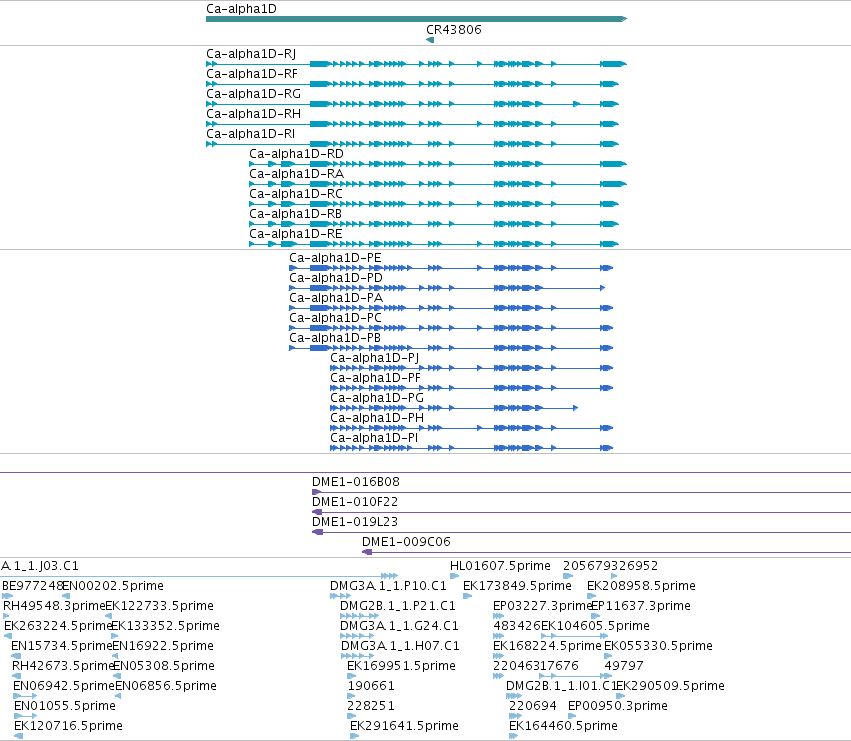851x741 pixels.
Task: Click the 220694 EST label
Action: pos(533,706)
